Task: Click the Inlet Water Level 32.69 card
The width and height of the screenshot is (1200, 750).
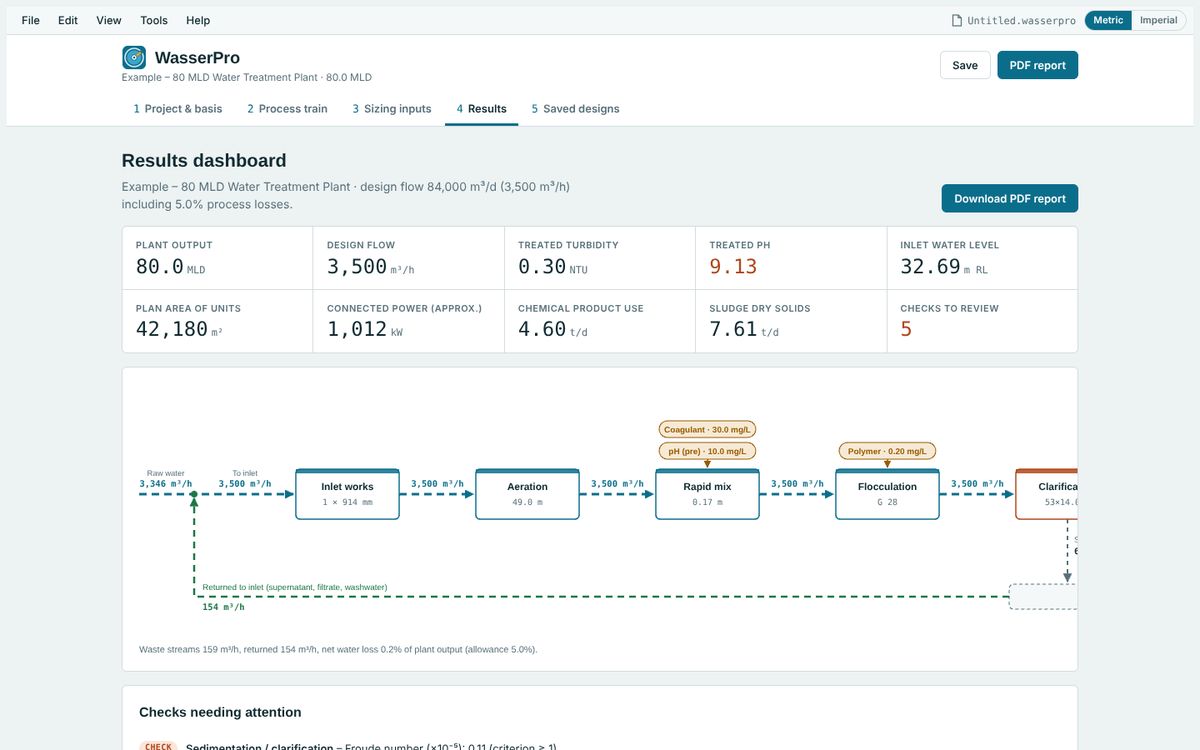Action: [x=982, y=258]
